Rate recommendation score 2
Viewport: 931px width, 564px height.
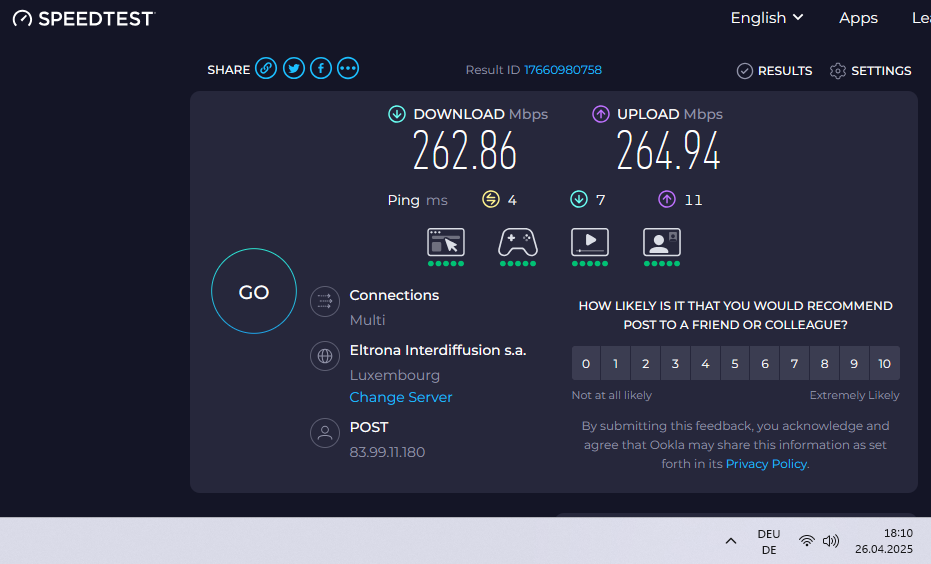pyautogui.click(x=645, y=363)
